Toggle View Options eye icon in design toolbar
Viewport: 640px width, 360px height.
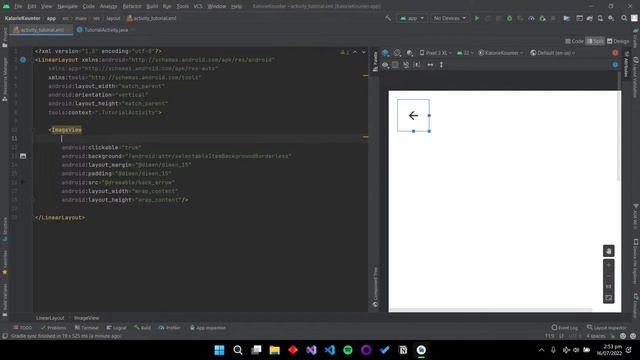tap(385, 65)
